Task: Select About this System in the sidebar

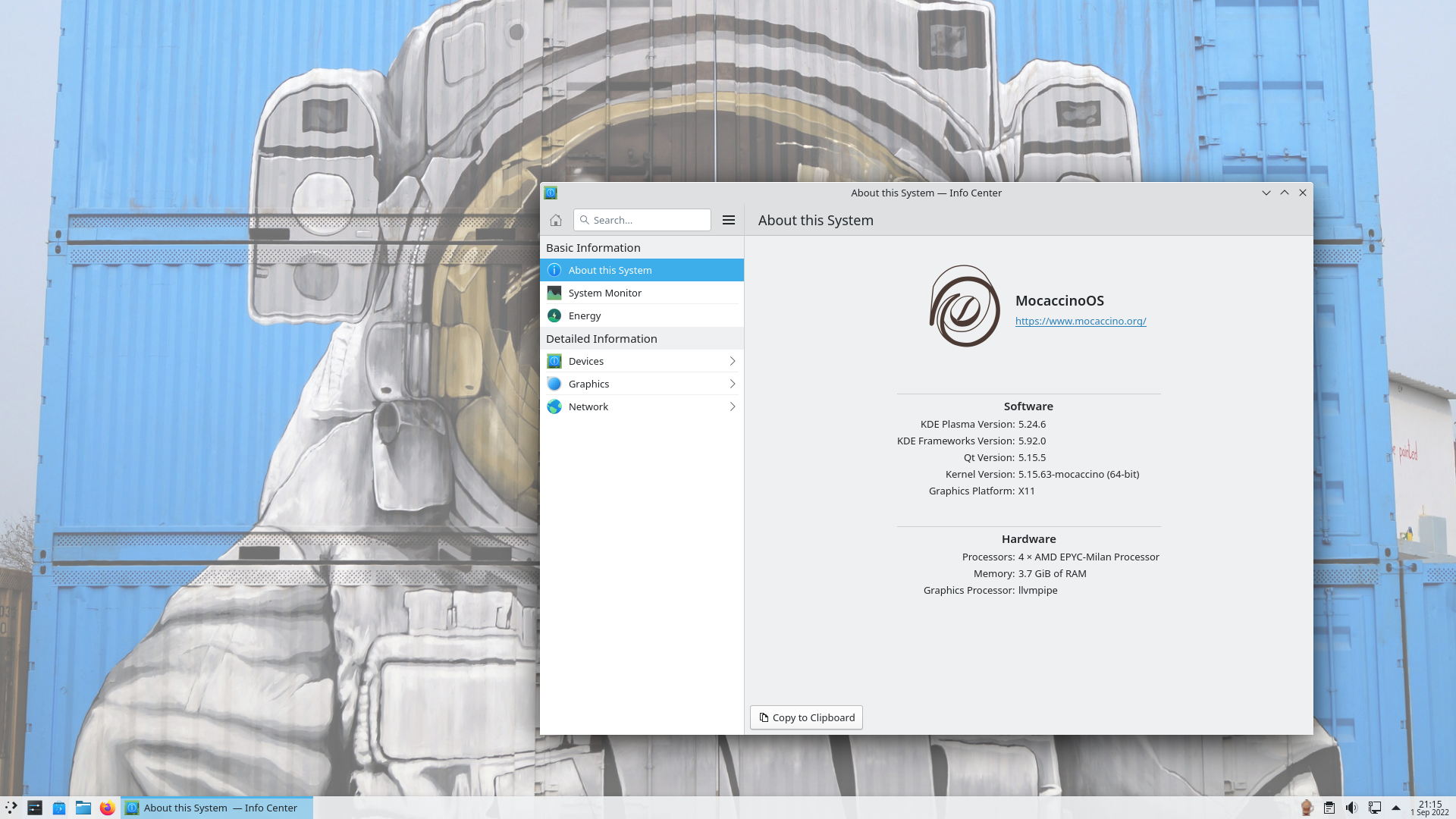Action: pyautogui.click(x=642, y=270)
